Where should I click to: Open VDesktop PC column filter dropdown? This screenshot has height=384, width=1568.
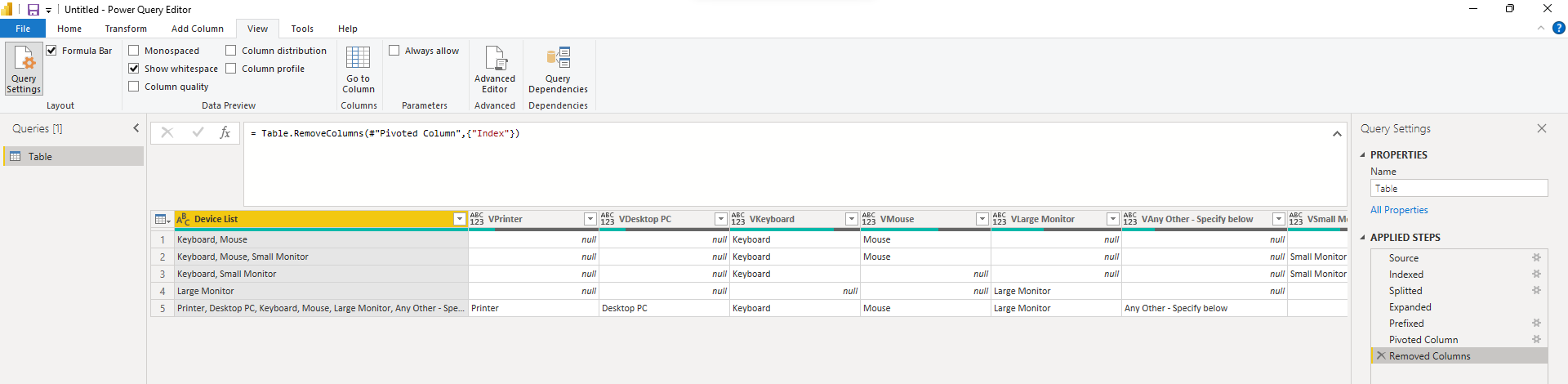(x=721, y=219)
